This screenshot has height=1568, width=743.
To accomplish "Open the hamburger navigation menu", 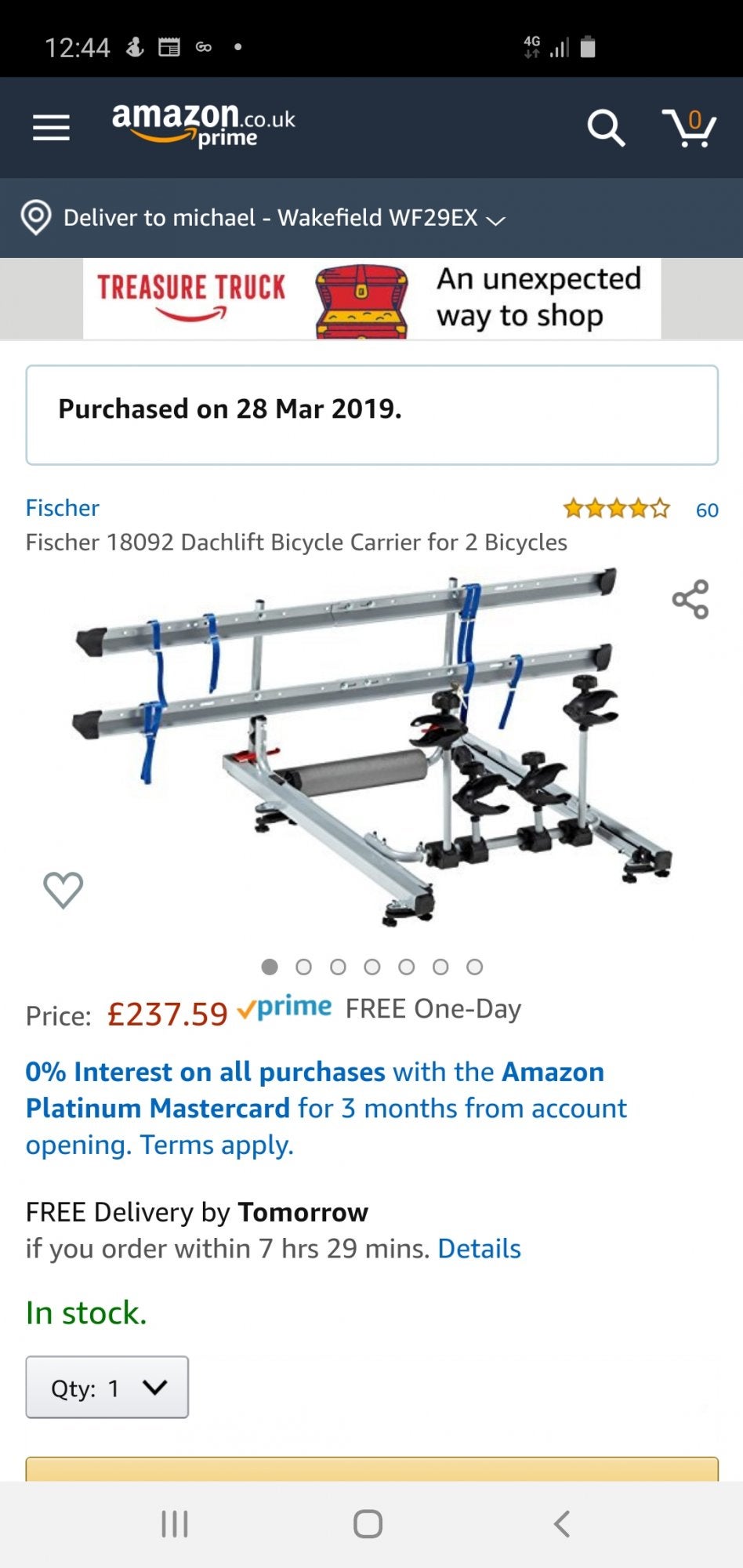I will pos(51,128).
